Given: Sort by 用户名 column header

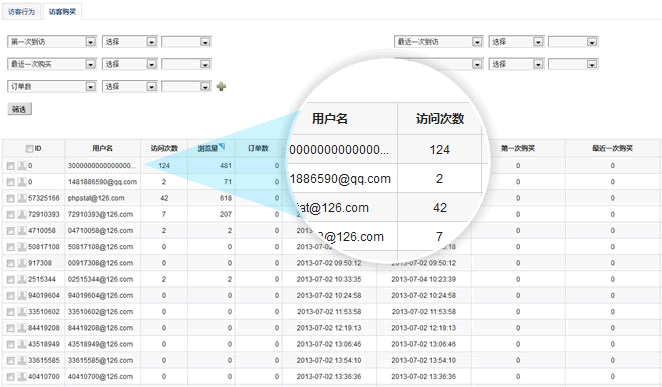Looking at the screenshot, I should click(103, 148).
